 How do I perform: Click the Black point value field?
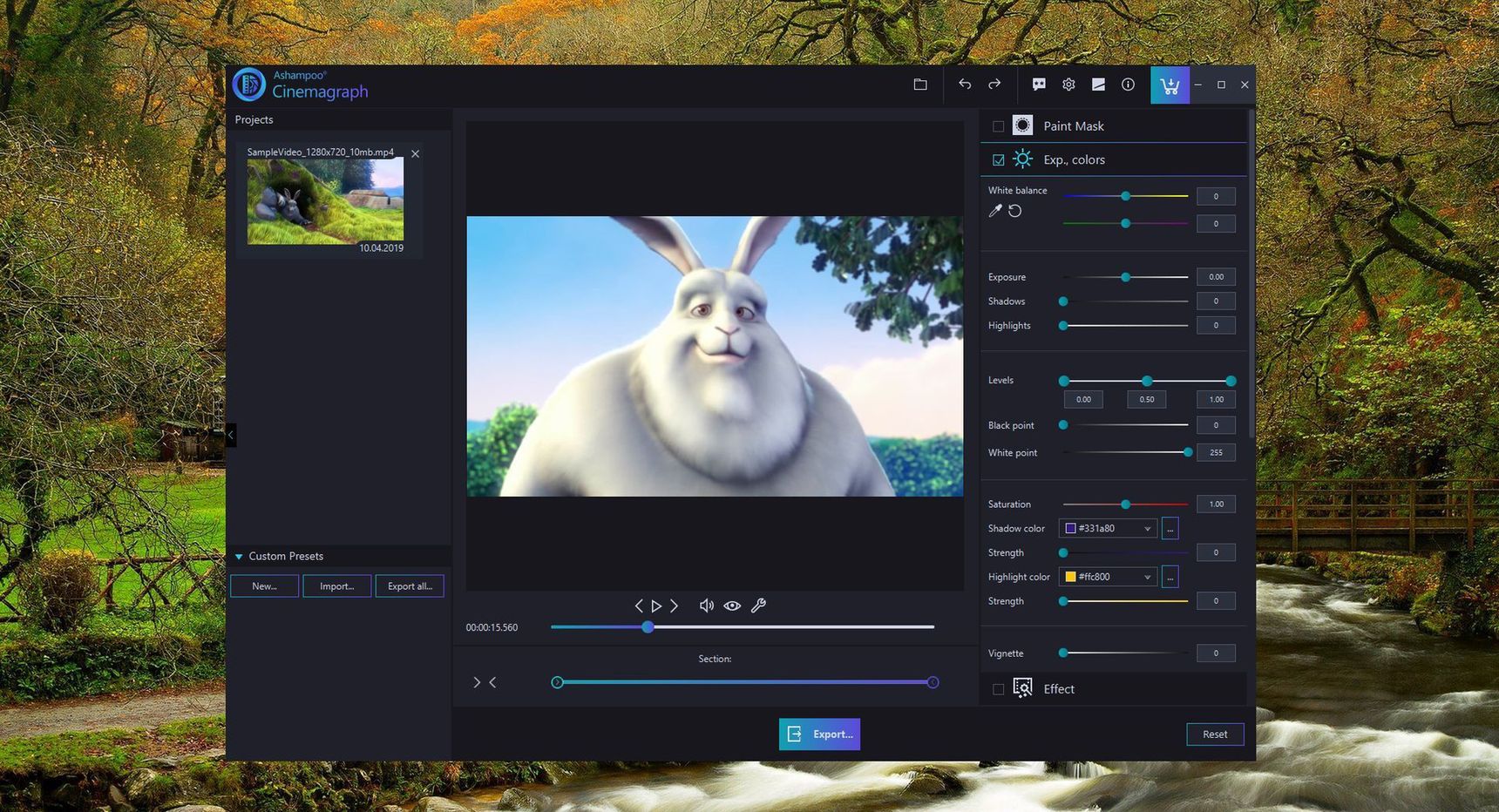coord(1216,425)
